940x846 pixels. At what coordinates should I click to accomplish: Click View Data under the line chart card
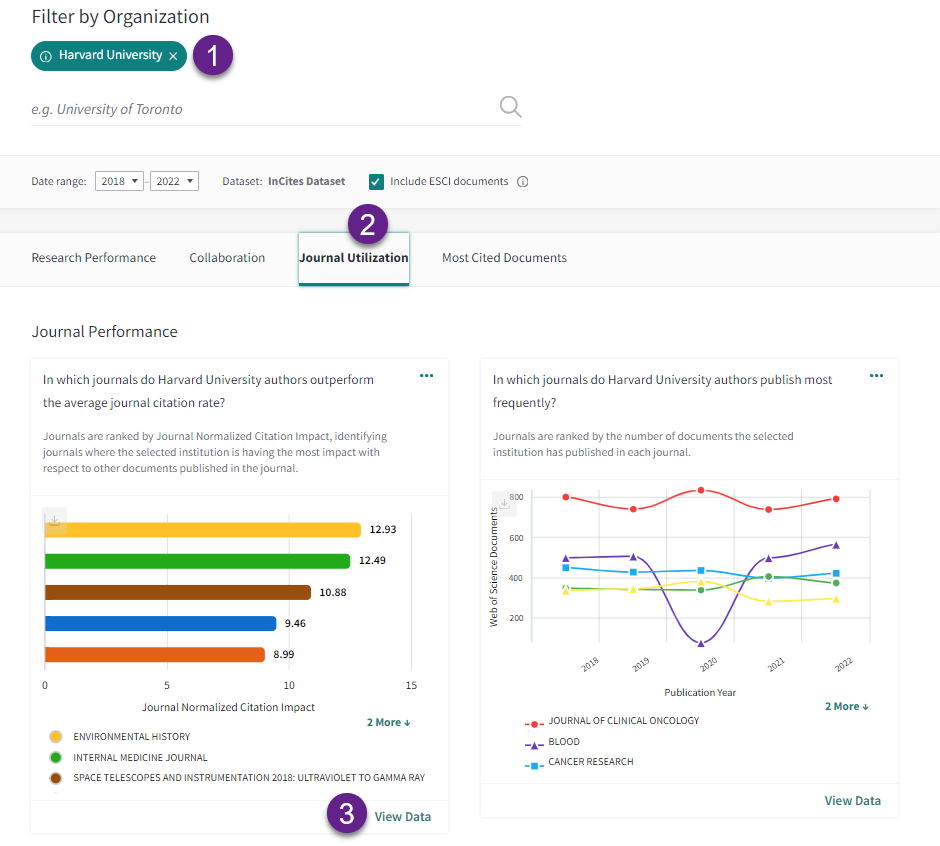852,800
